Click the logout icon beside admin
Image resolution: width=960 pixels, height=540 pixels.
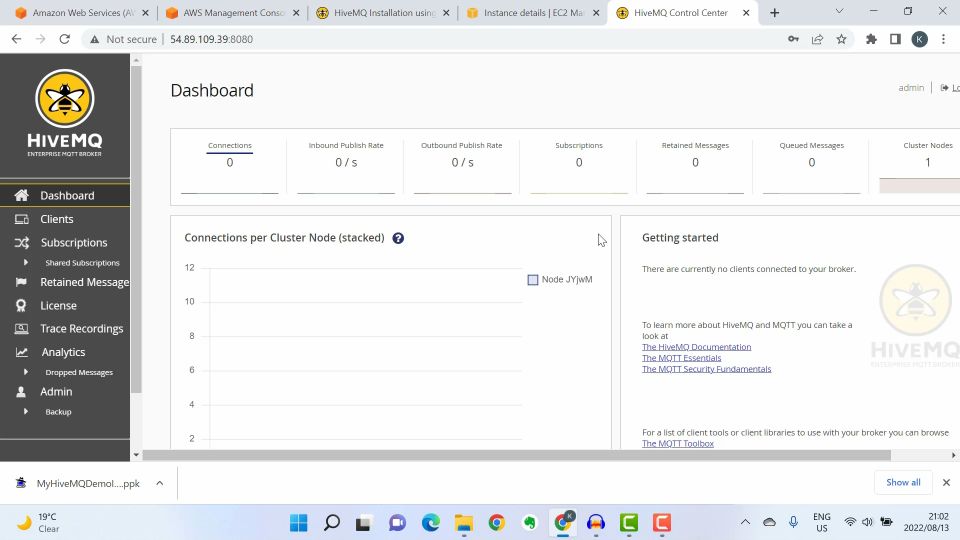(944, 88)
